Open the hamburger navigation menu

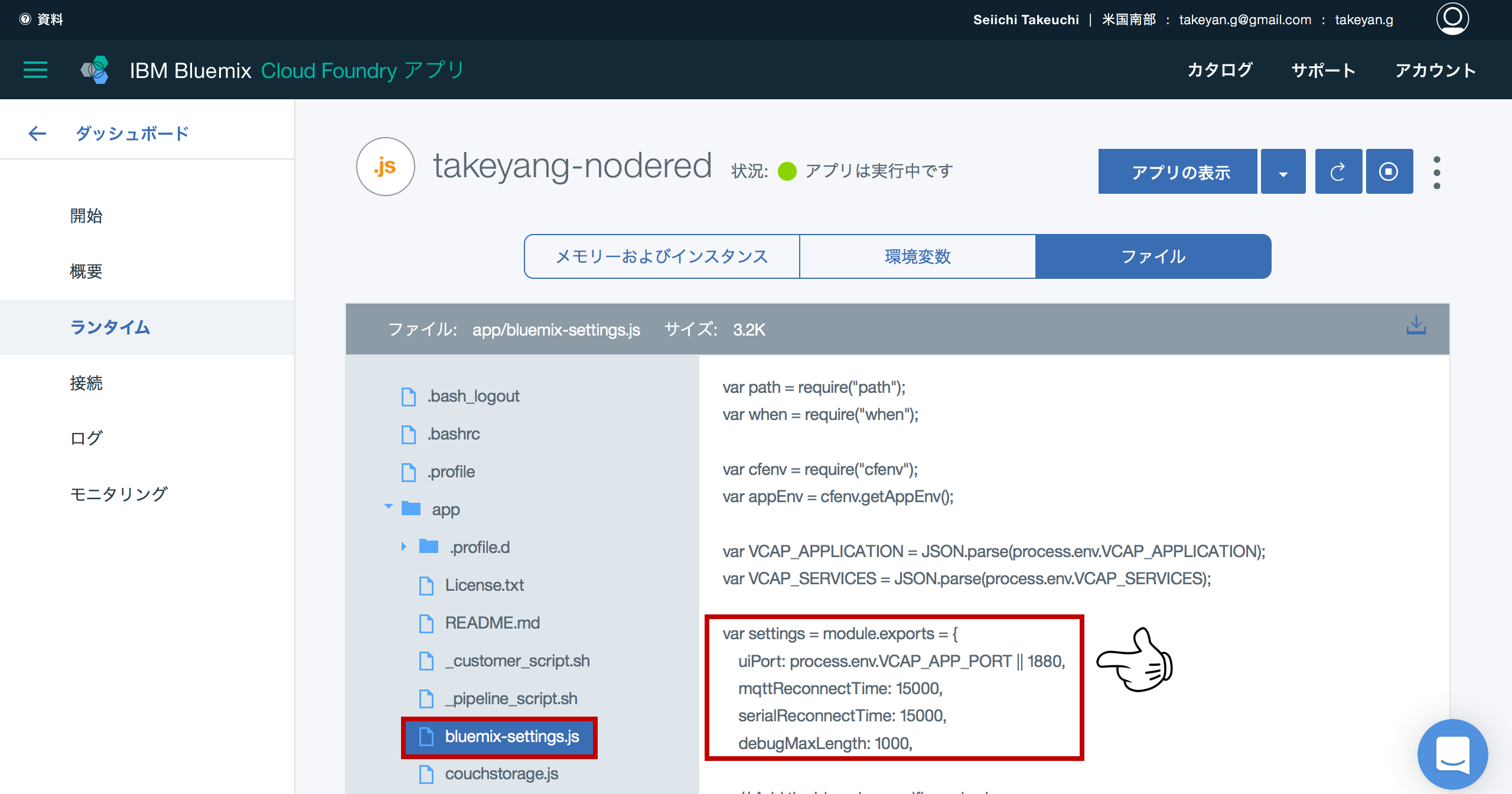click(35, 70)
